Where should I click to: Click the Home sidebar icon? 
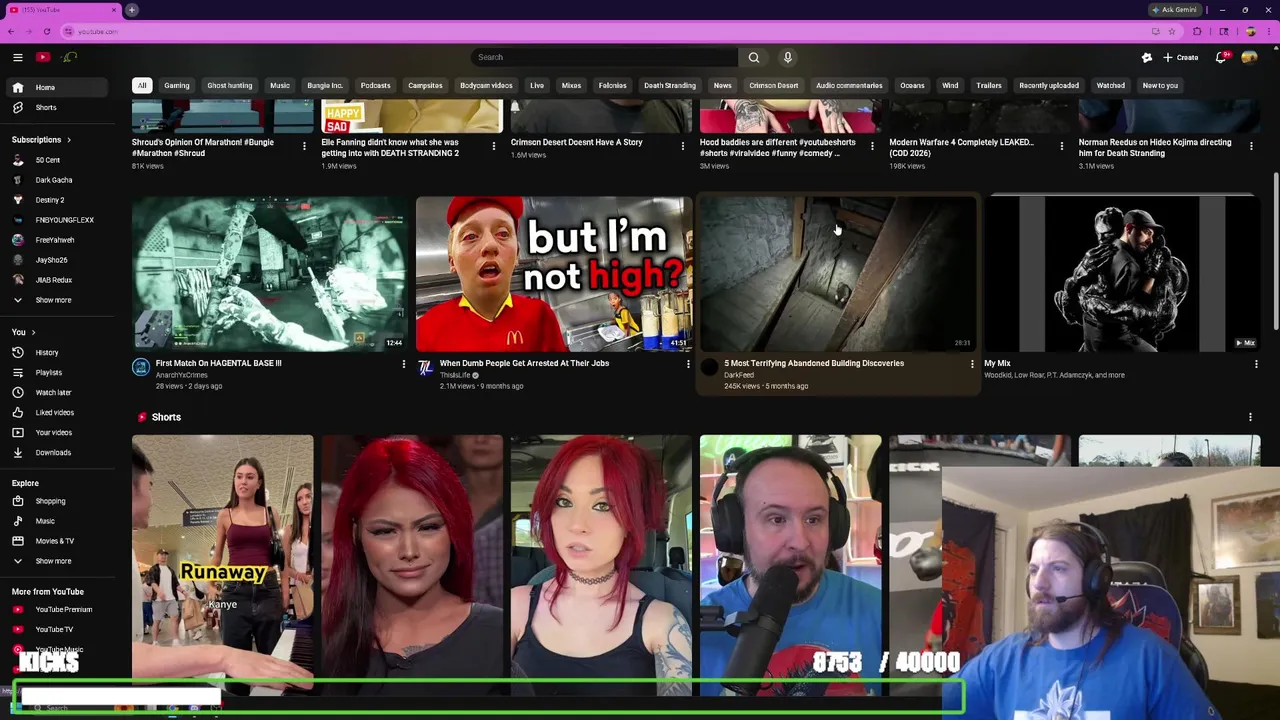tap(17, 87)
